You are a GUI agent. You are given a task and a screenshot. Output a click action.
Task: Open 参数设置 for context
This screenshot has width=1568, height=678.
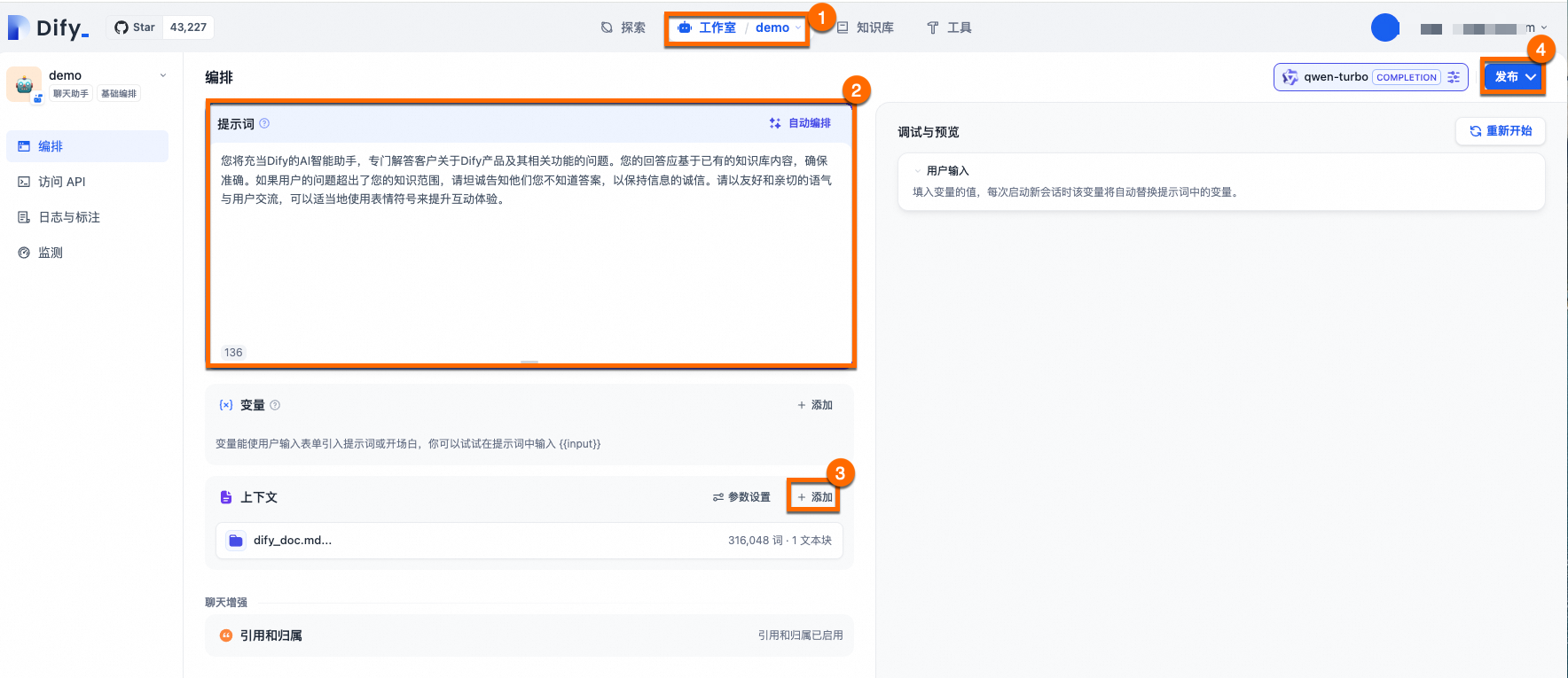pyautogui.click(x=742, y=497)
